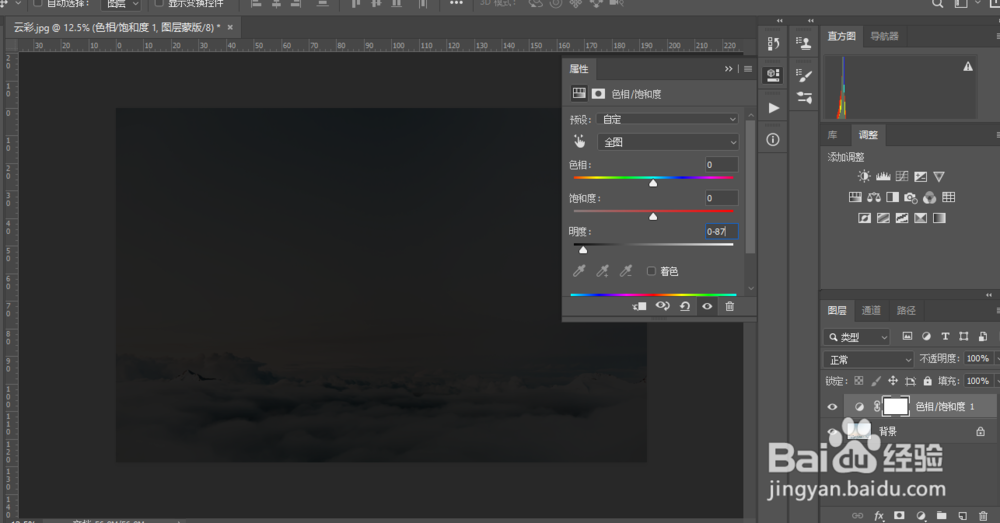Open the History panel icon

click(774, 43)
